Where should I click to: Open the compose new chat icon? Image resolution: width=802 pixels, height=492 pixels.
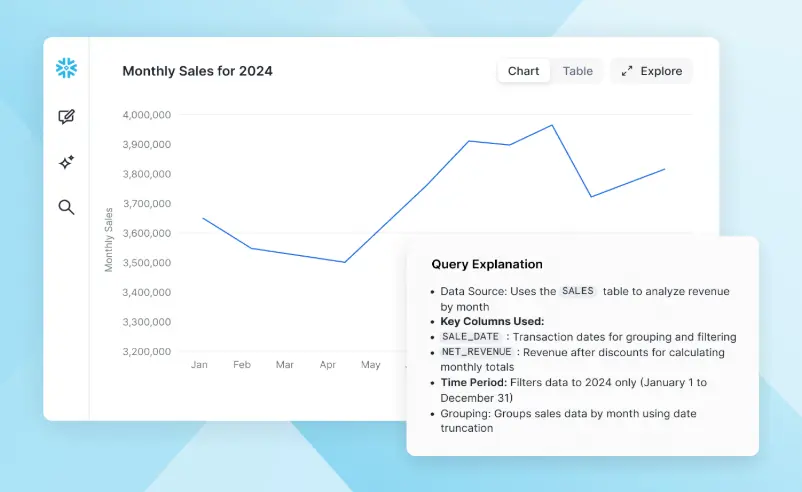coord(67,117)
